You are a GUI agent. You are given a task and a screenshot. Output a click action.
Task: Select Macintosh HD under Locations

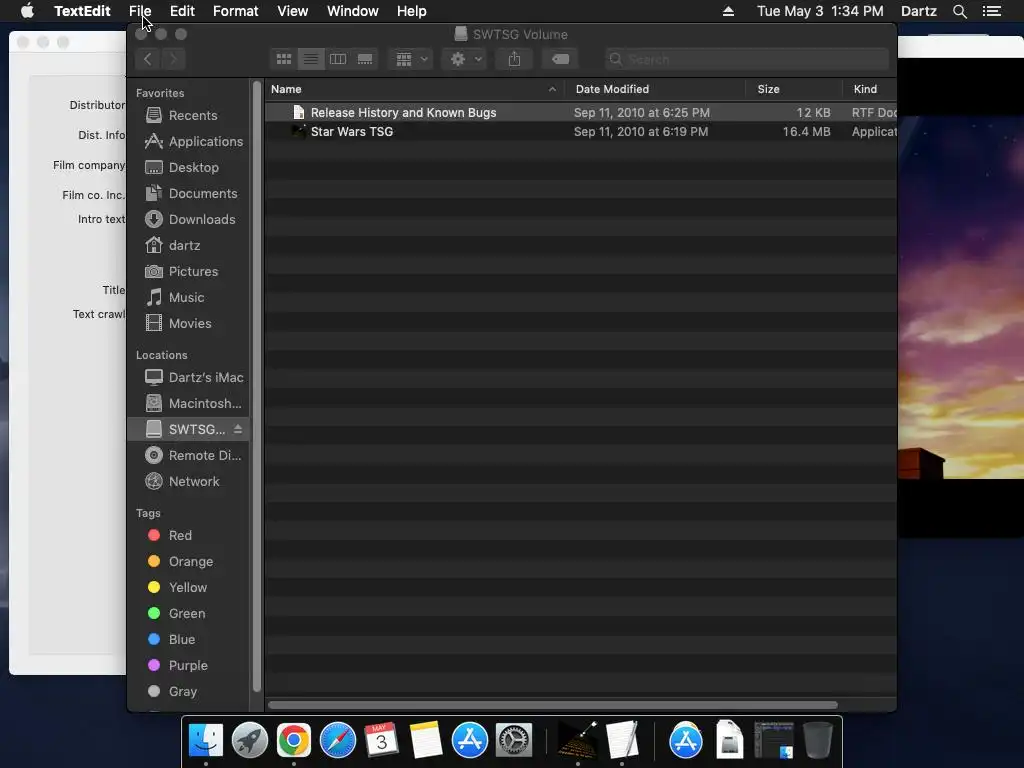(x=188, y=404)
